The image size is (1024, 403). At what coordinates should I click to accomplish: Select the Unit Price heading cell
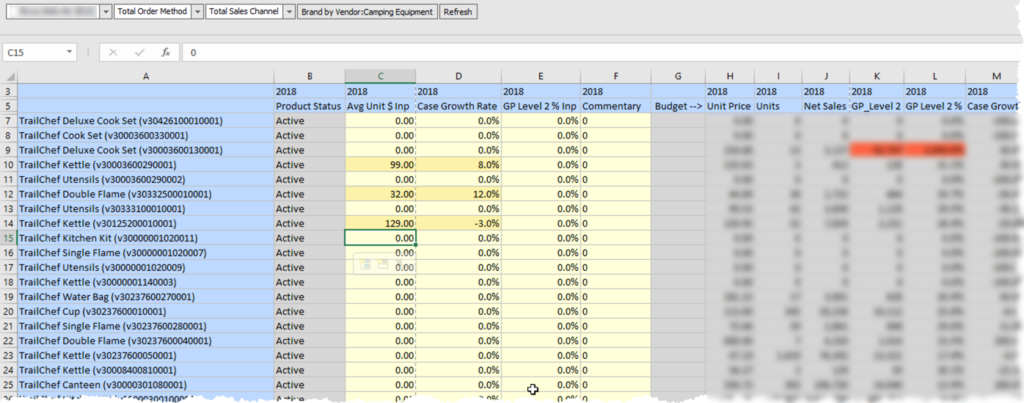coord(729,106)
